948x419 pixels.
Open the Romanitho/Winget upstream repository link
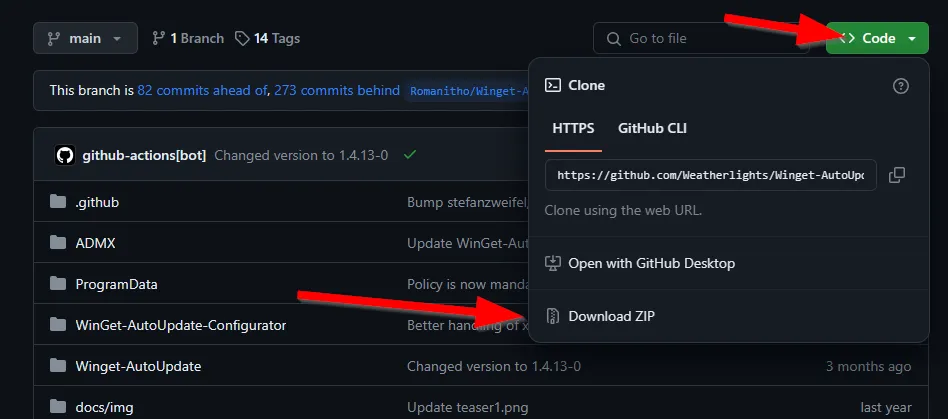[469, 91]
